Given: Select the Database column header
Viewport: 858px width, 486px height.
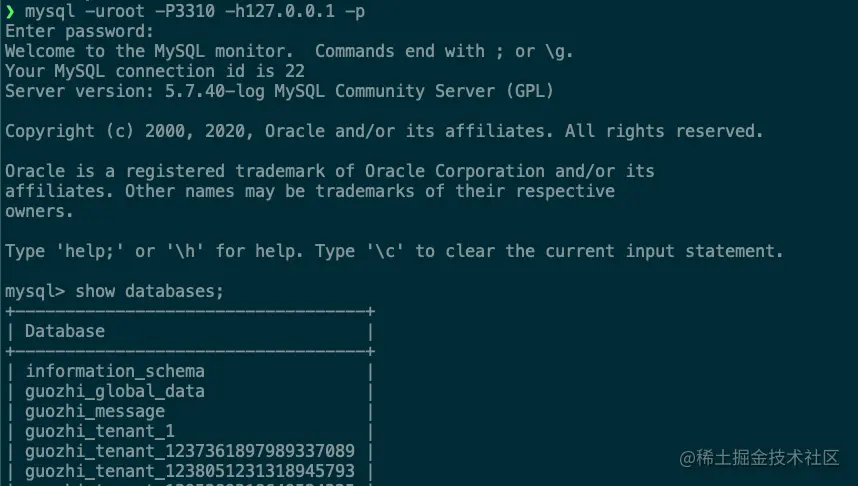Looking at the screenshot, I should [65, 331].
